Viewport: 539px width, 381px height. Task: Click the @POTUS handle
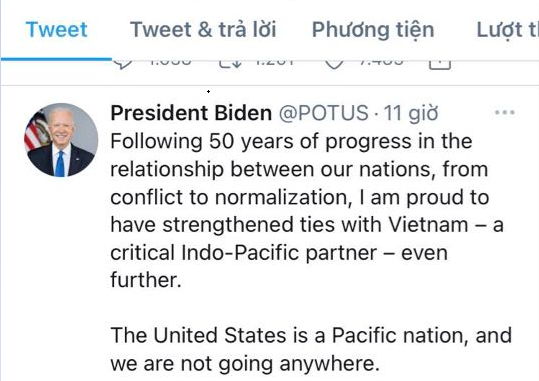coord(323,113)
